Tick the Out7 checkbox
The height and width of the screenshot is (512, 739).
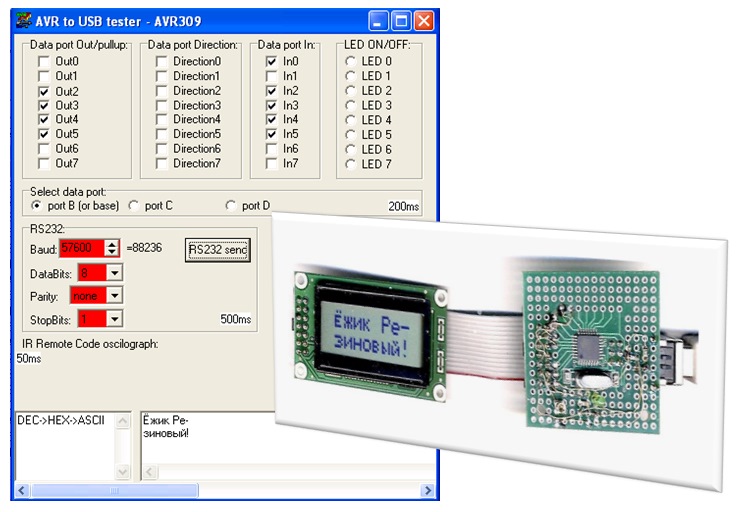[44, 164]
